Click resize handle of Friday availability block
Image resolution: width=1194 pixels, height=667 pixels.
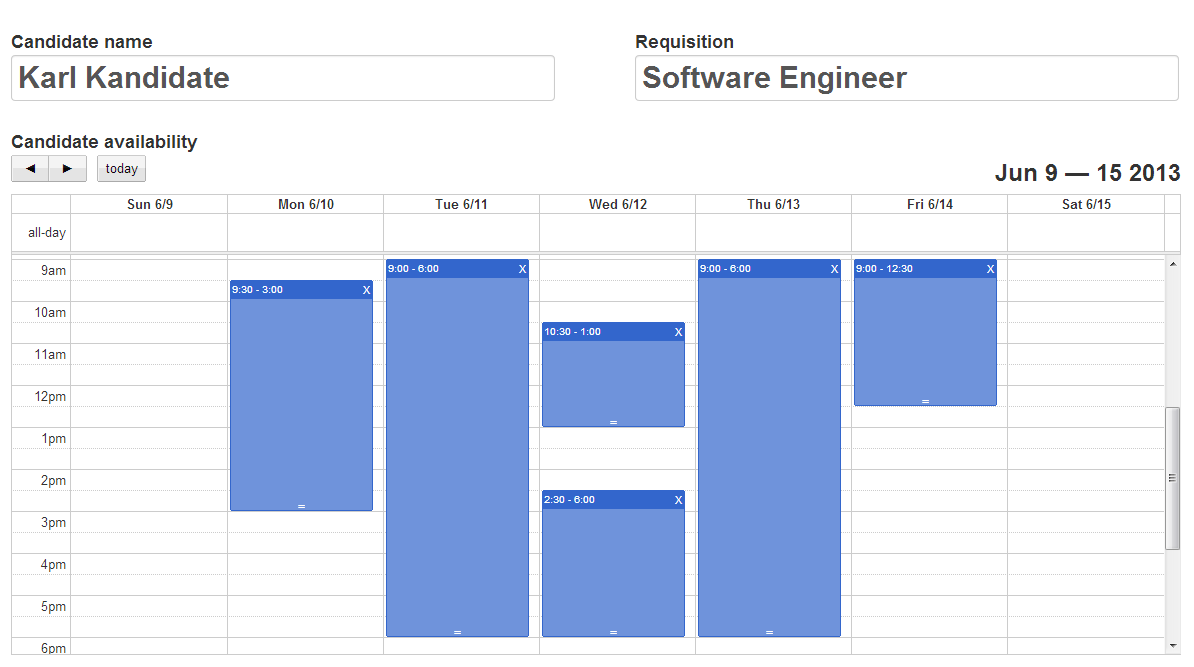click(x=925, y=401)
